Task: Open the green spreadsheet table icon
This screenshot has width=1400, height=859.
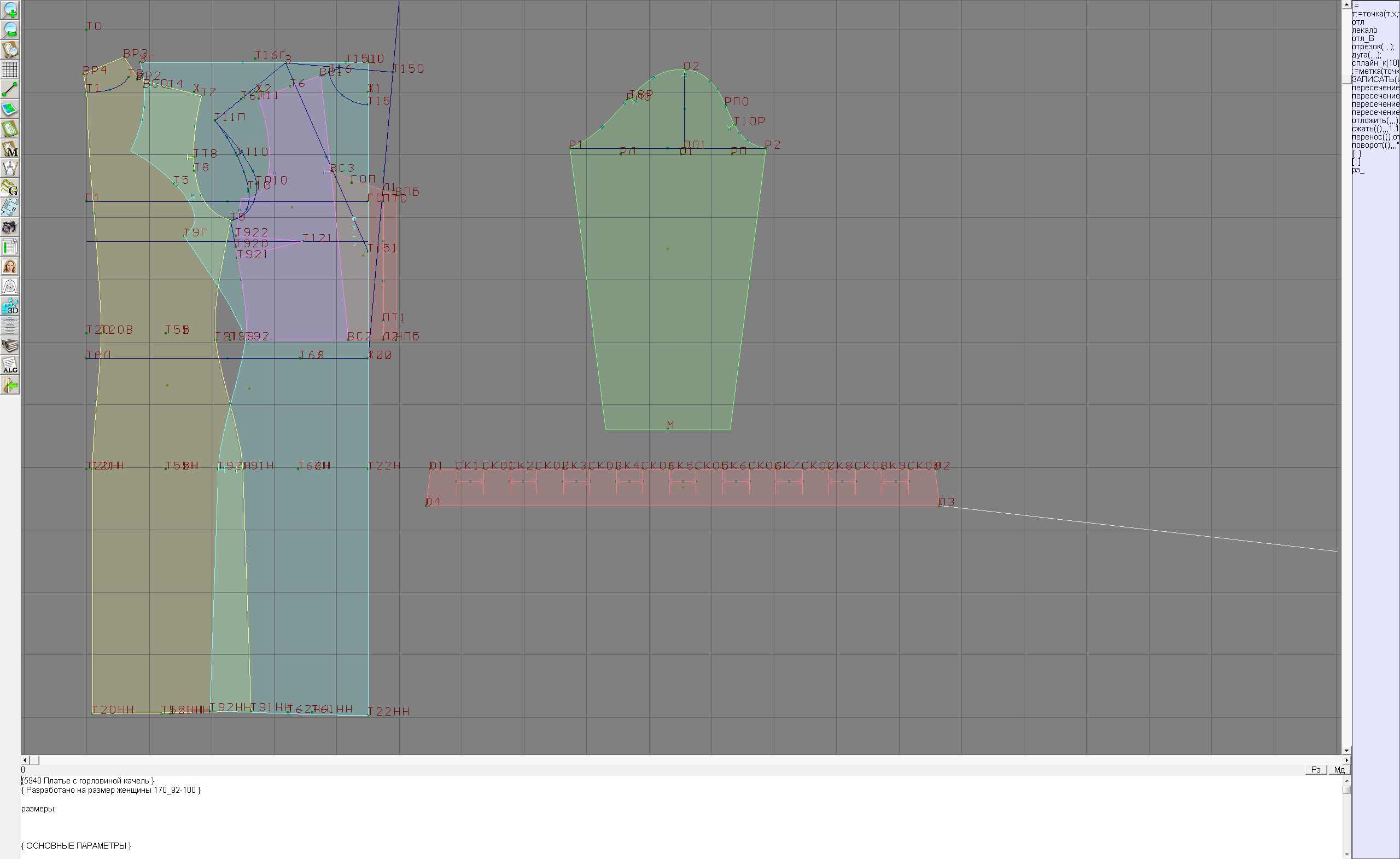Action: tap(10, 247)
